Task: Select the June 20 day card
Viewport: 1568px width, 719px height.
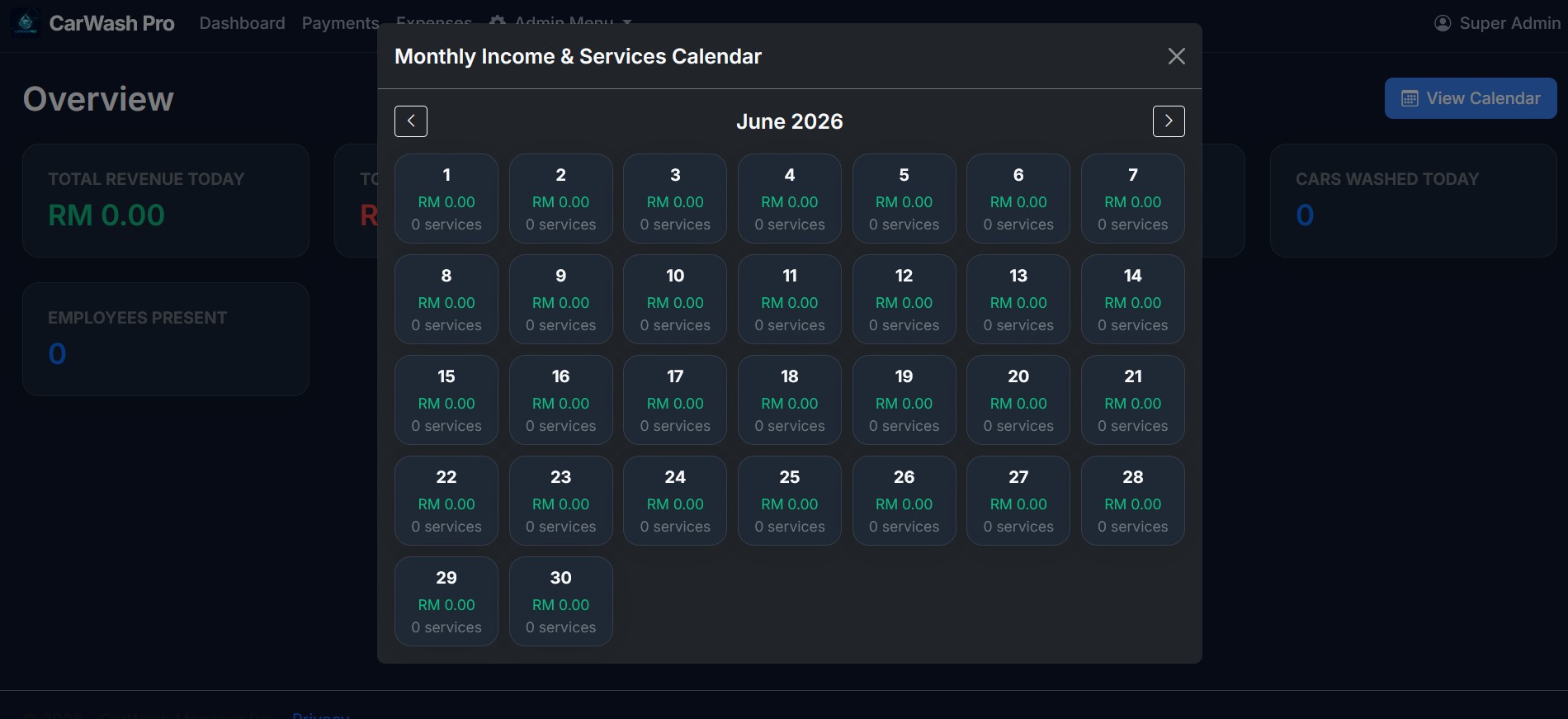Action: (1018, 400)
